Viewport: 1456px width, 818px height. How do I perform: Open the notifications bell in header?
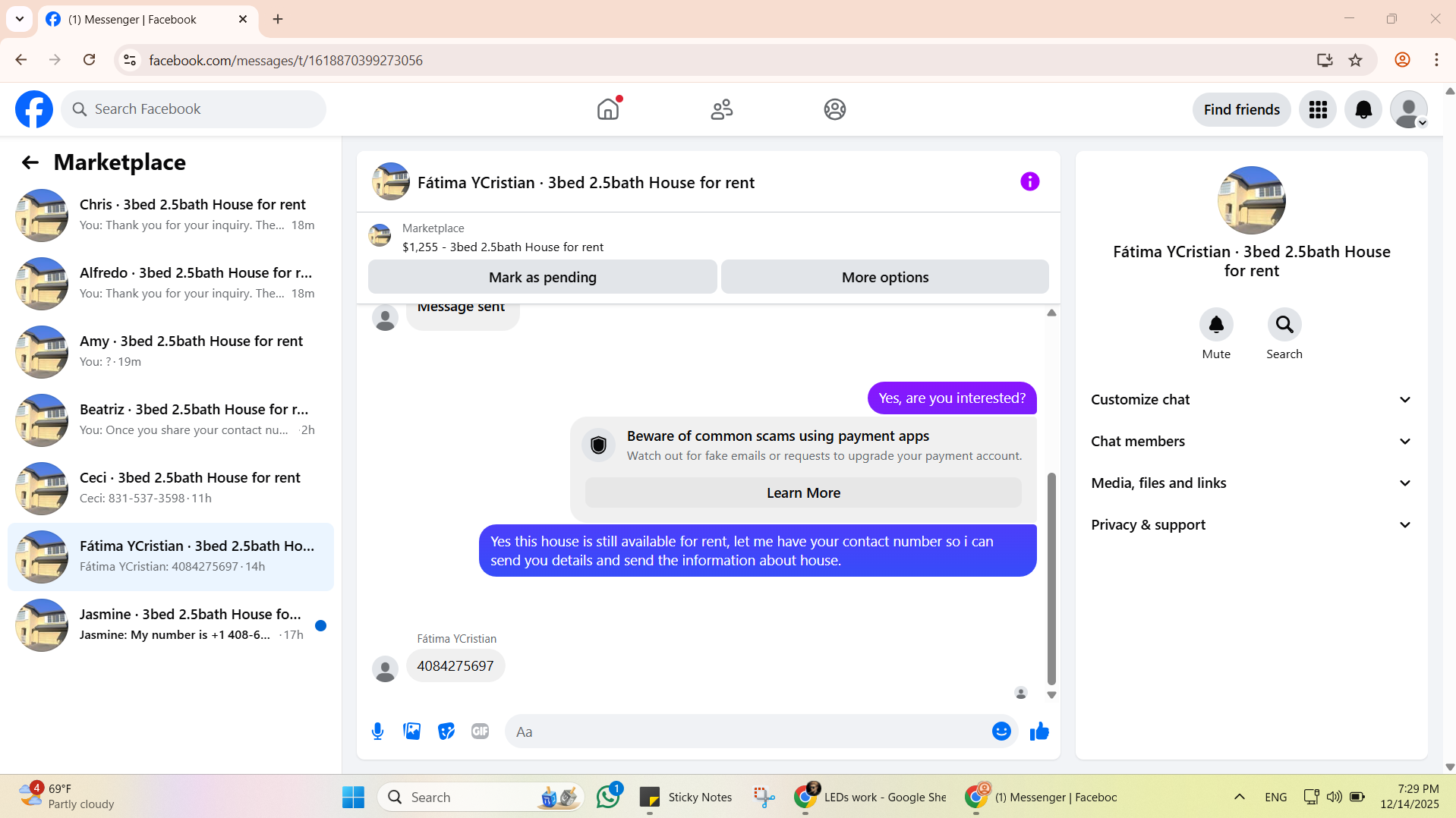point(1363,110)
